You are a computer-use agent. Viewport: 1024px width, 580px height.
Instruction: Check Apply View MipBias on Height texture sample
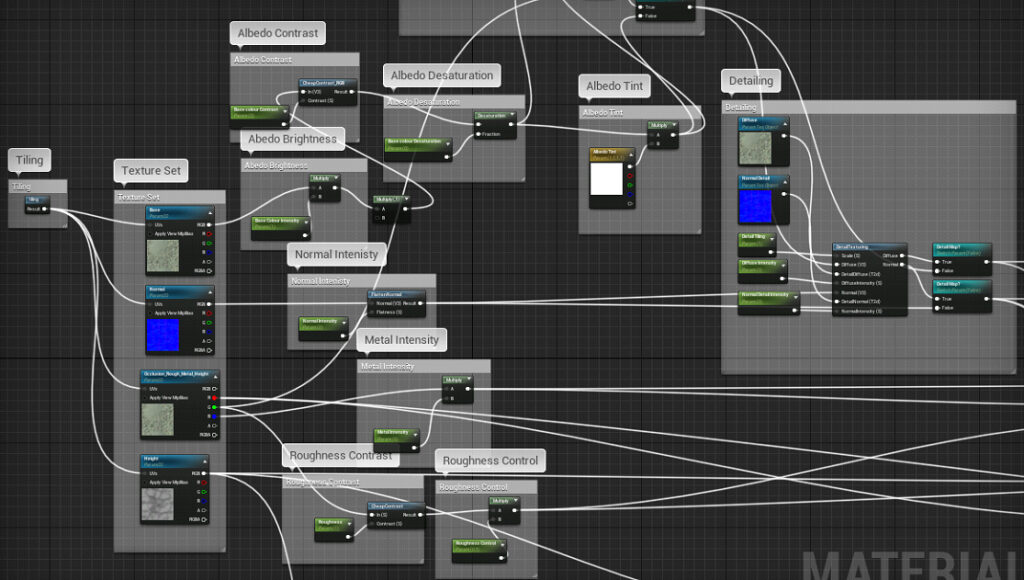pyautogui.click(x=146, y=481)
